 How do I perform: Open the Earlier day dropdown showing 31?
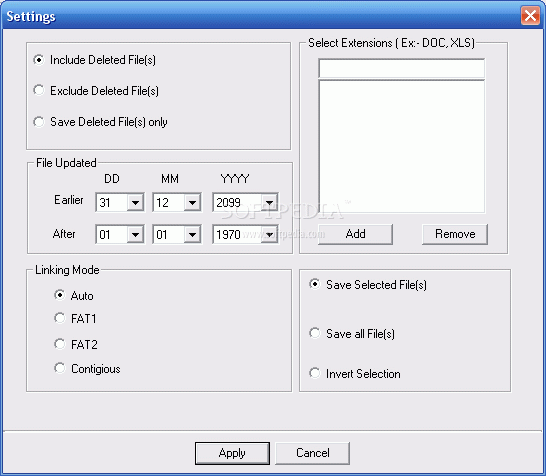click(135, 202)
